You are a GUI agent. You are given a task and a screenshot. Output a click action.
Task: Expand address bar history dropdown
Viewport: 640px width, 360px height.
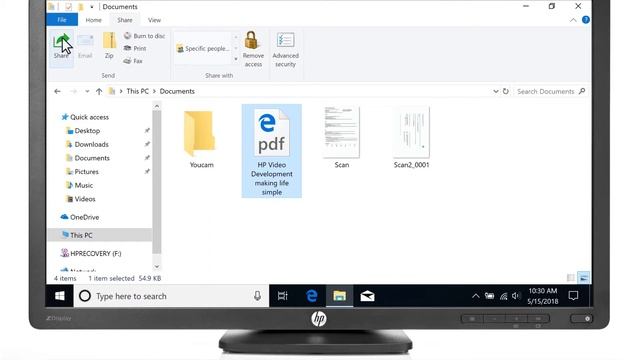pyautogui.click(x=496, y=91)
